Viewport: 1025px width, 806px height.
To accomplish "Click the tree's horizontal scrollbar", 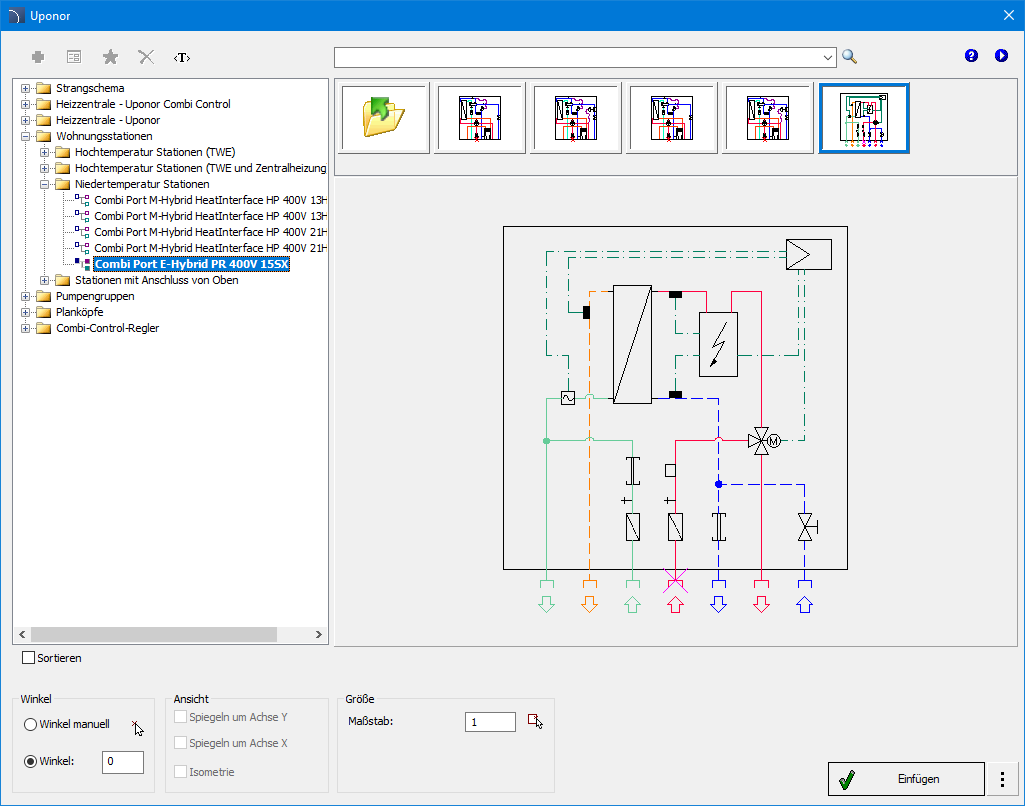I will [153, 634].
